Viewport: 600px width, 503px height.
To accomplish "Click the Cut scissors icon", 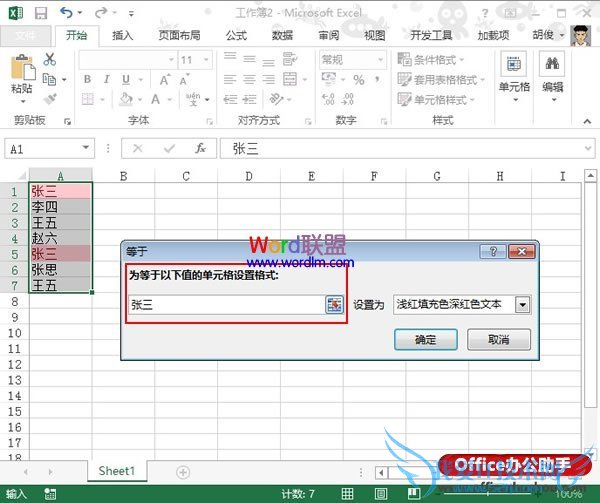I will (49, 59).
